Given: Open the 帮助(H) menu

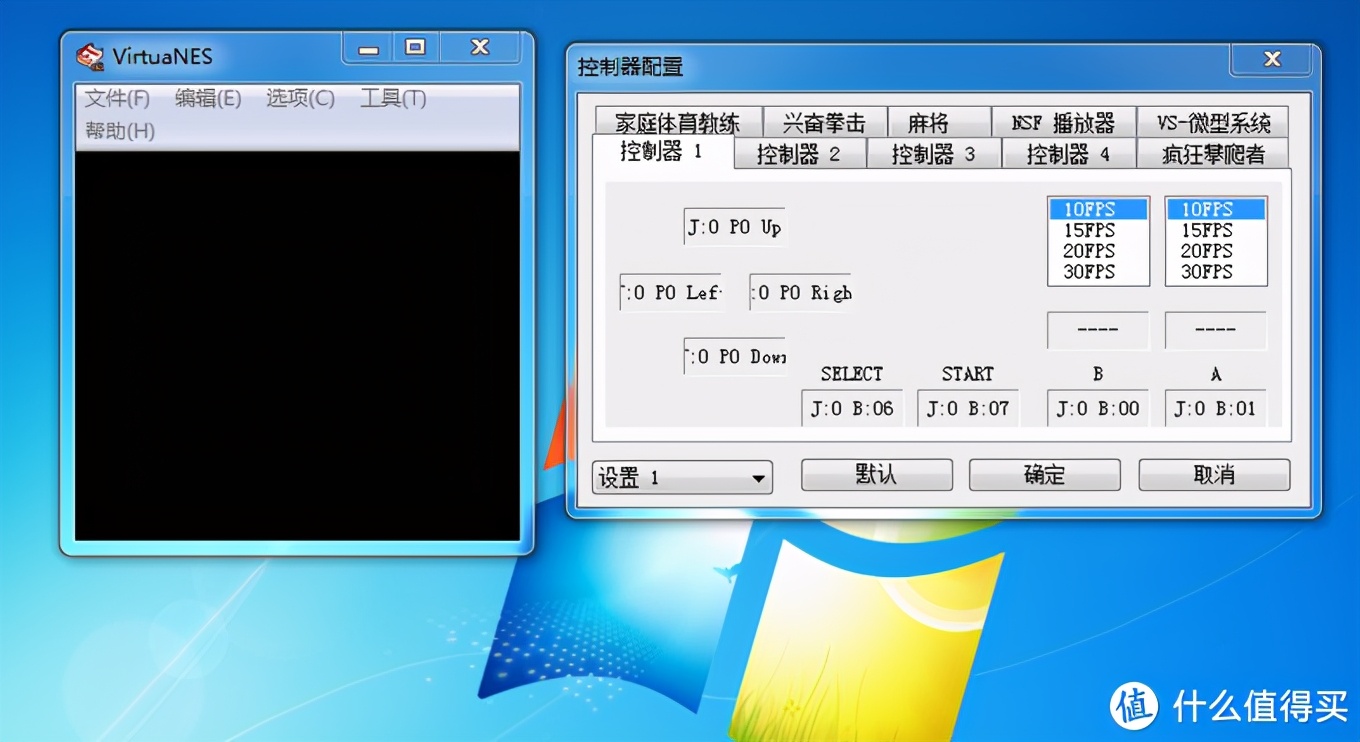Looking at the screenshot, I should tap(117, 130).
